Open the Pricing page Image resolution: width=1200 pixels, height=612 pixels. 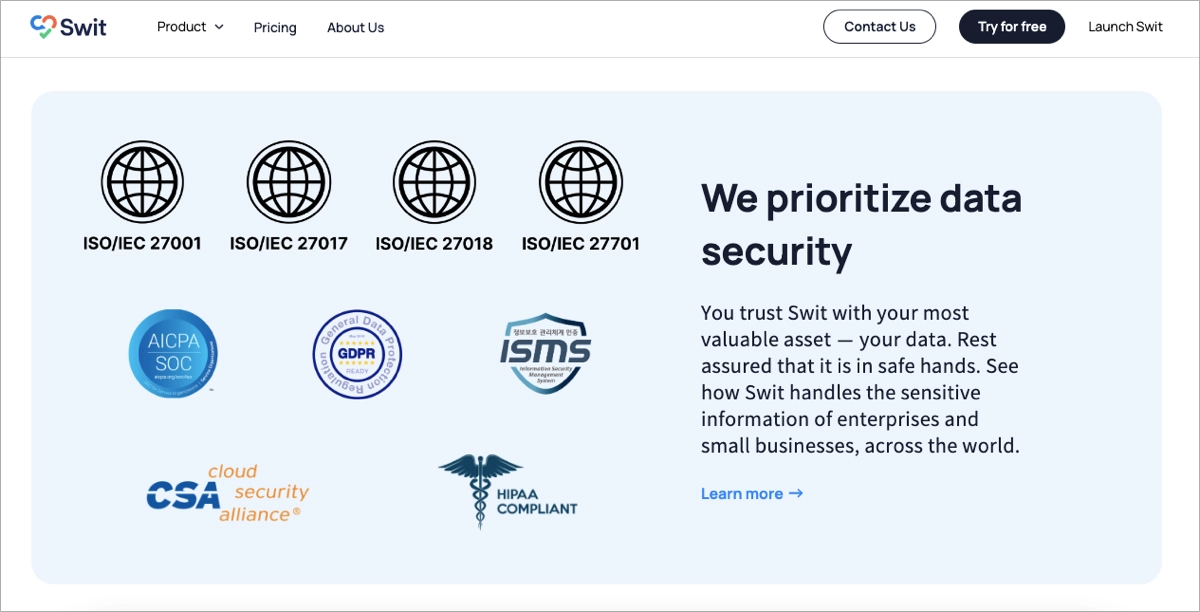click(x=275, y=27)
